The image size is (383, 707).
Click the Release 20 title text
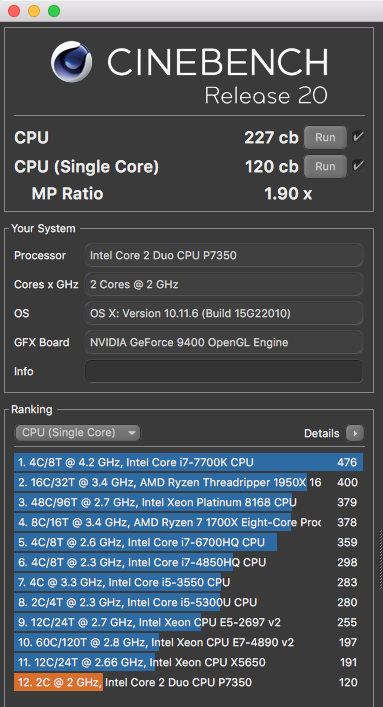pyautogui.click(x=266, y=96)
